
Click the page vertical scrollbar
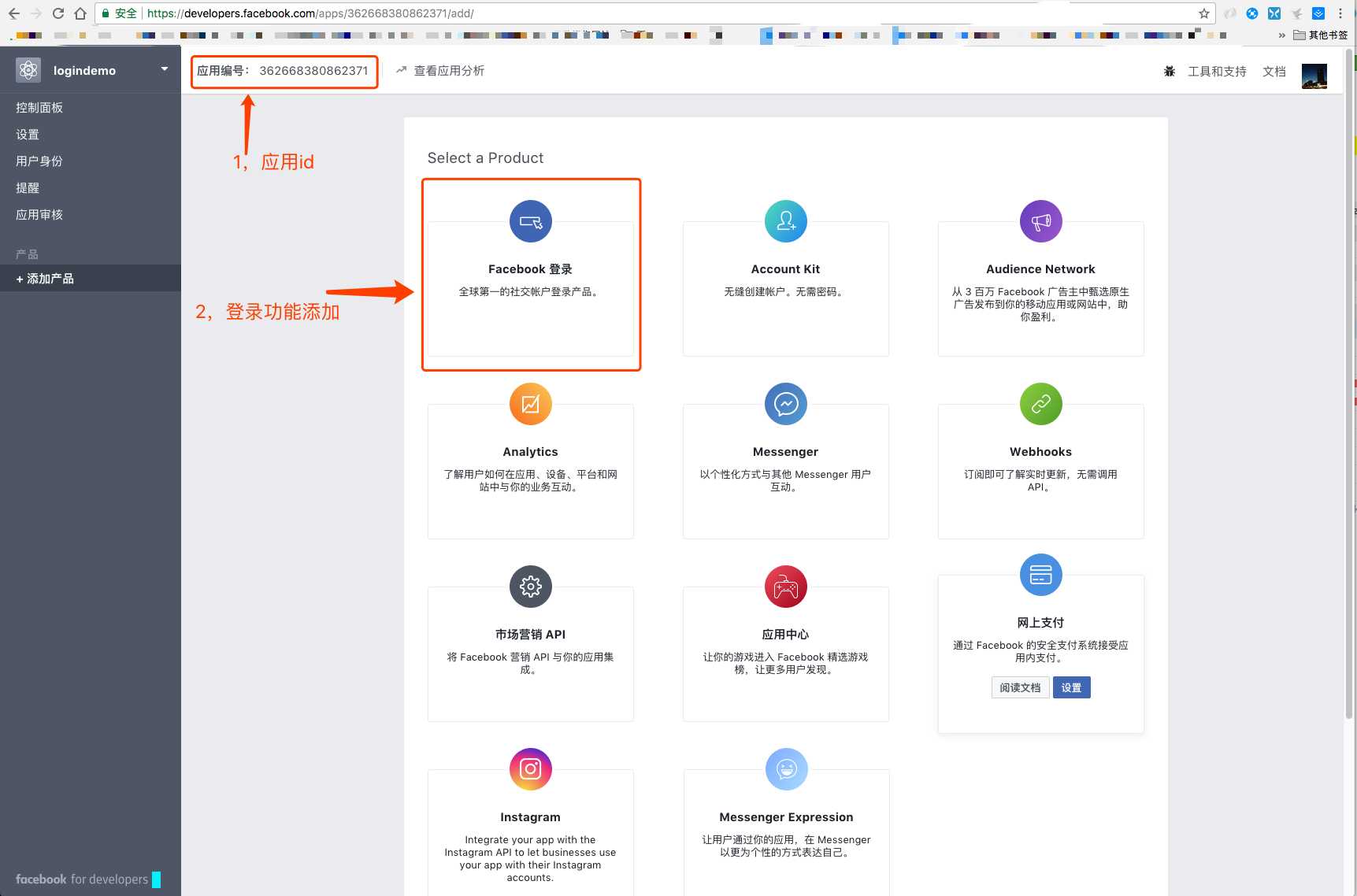point(1349,386)
